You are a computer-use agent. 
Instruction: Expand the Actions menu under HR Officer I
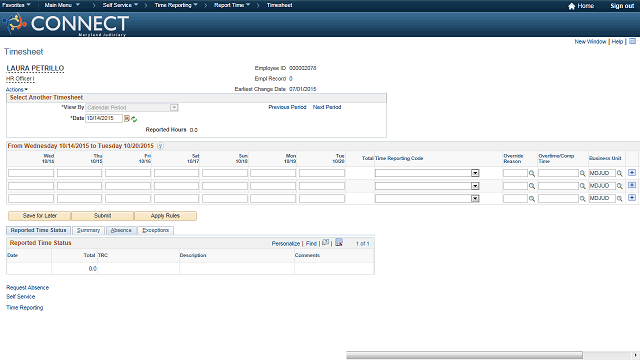(17, 89)
